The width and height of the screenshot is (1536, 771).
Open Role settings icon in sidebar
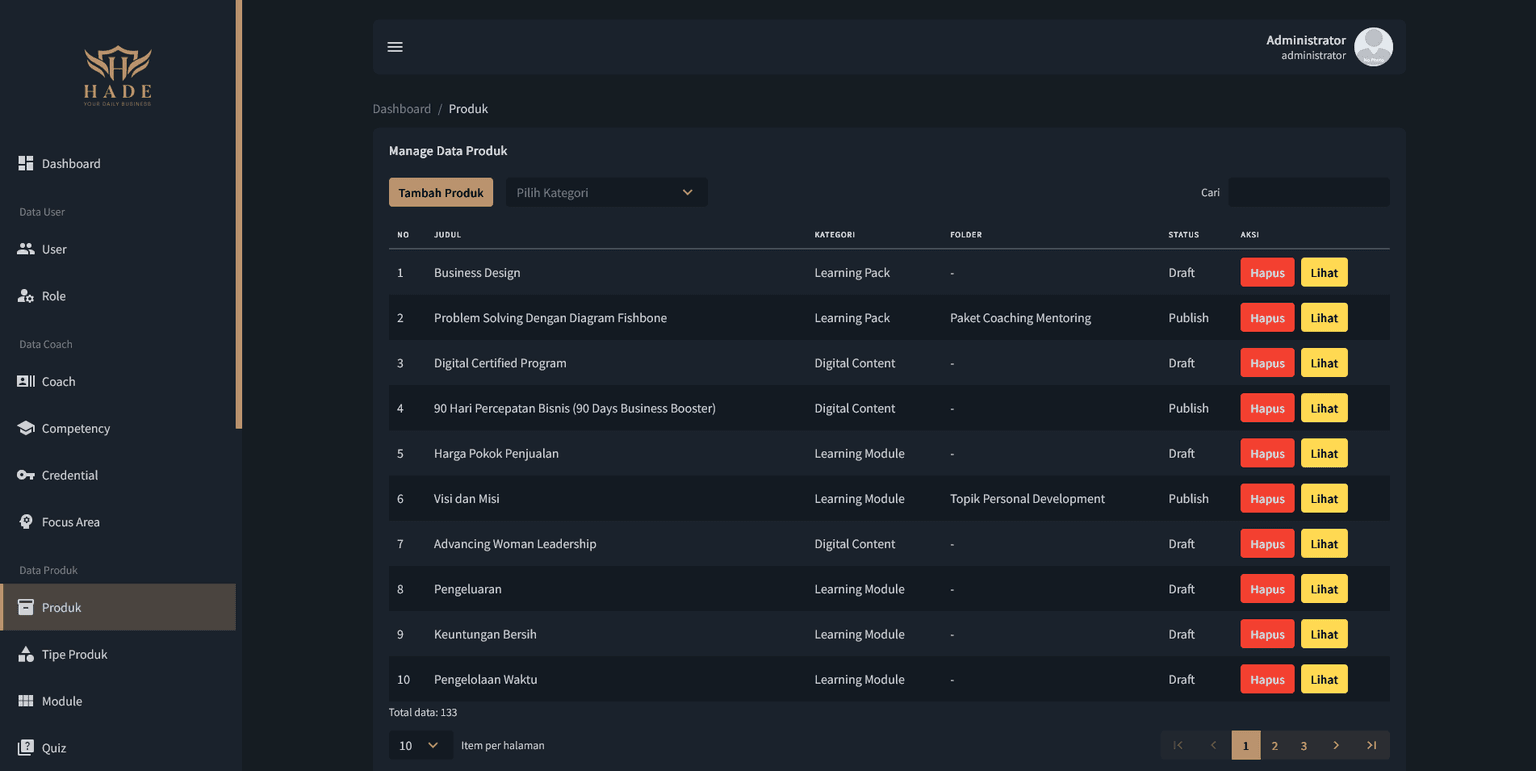[x=26, y=296]
